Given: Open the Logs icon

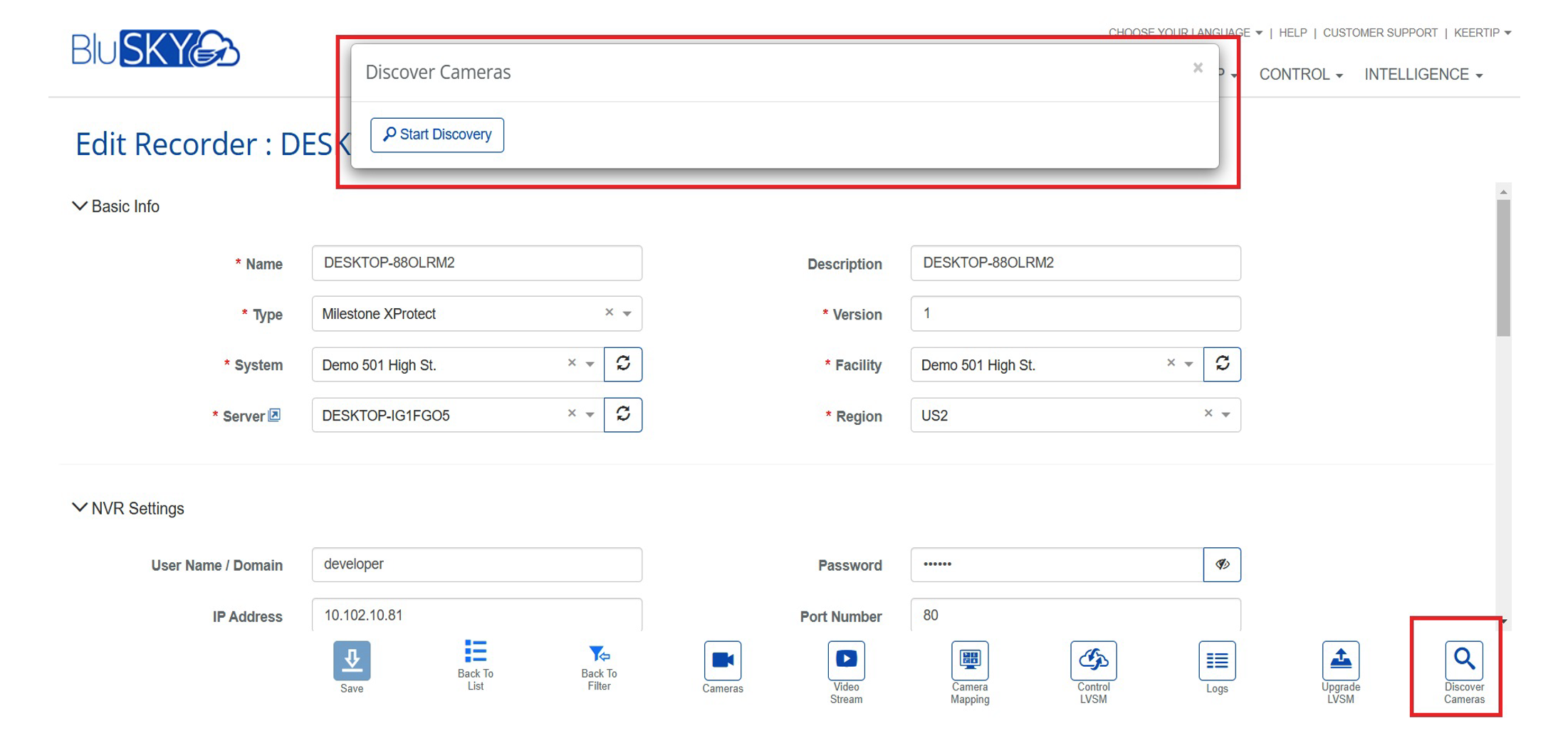Looking at the screenshot, I should click(x=1216, y=660).
